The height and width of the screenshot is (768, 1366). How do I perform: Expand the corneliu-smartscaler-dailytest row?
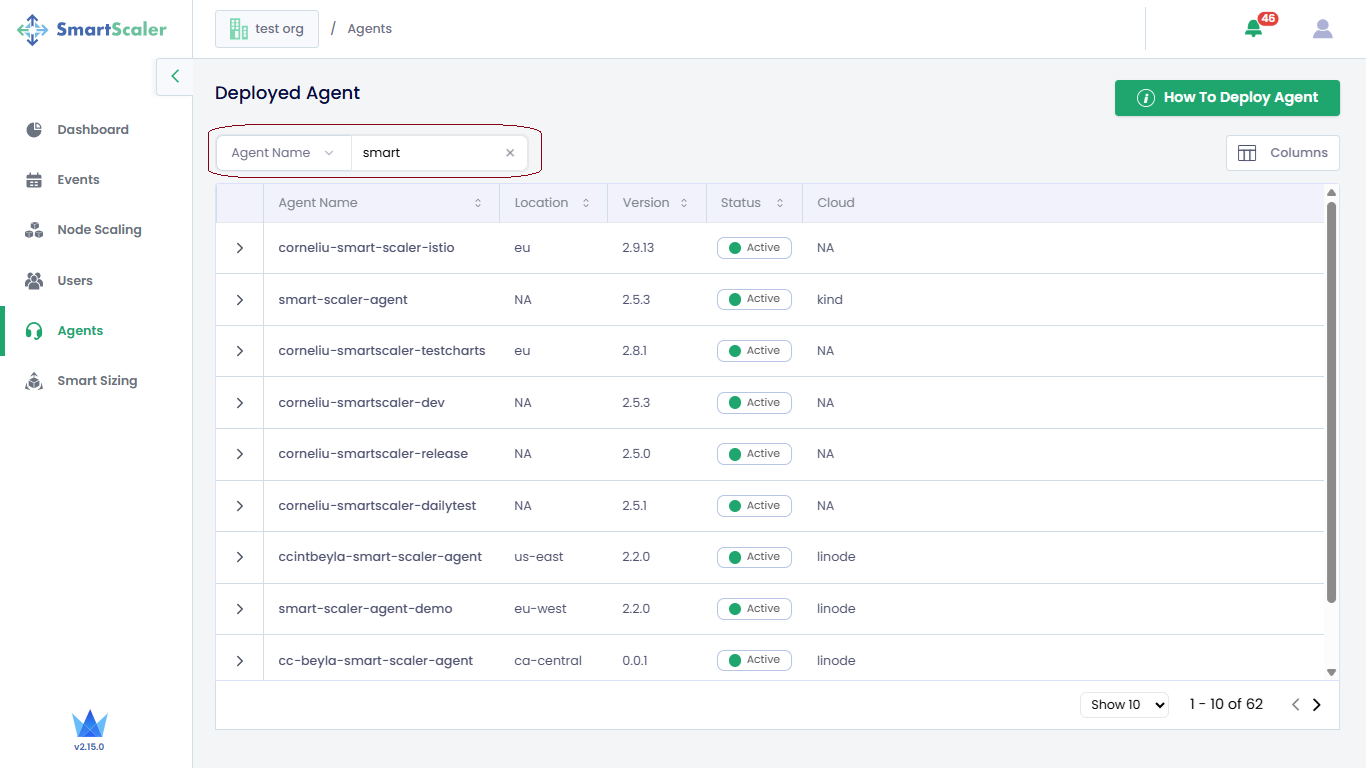240,506
